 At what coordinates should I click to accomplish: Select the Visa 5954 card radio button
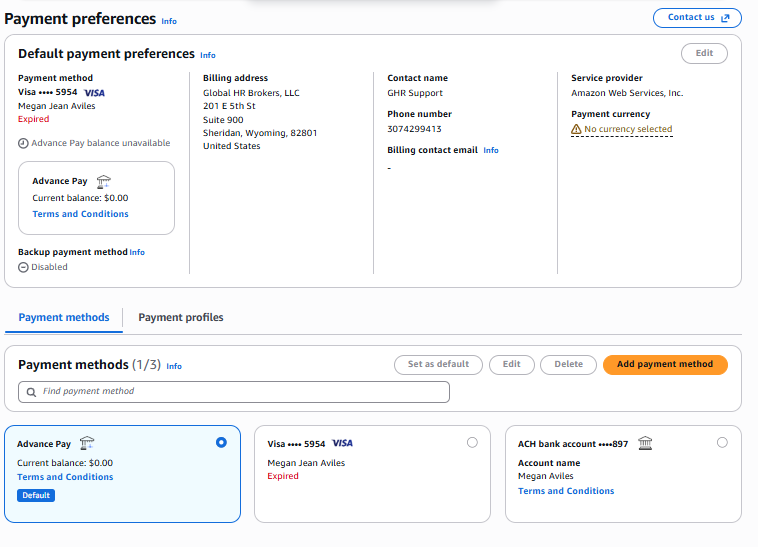[x=472, y=443]
